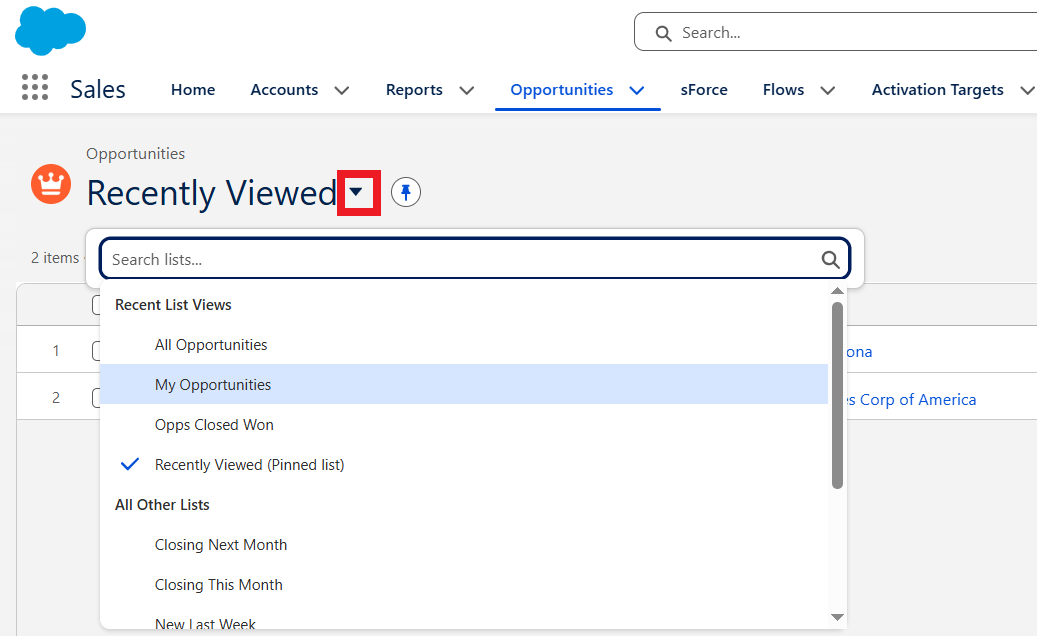Select the Closing Next Month list view
Viewport: 1037px width, 636px height.
click(464, 544)
